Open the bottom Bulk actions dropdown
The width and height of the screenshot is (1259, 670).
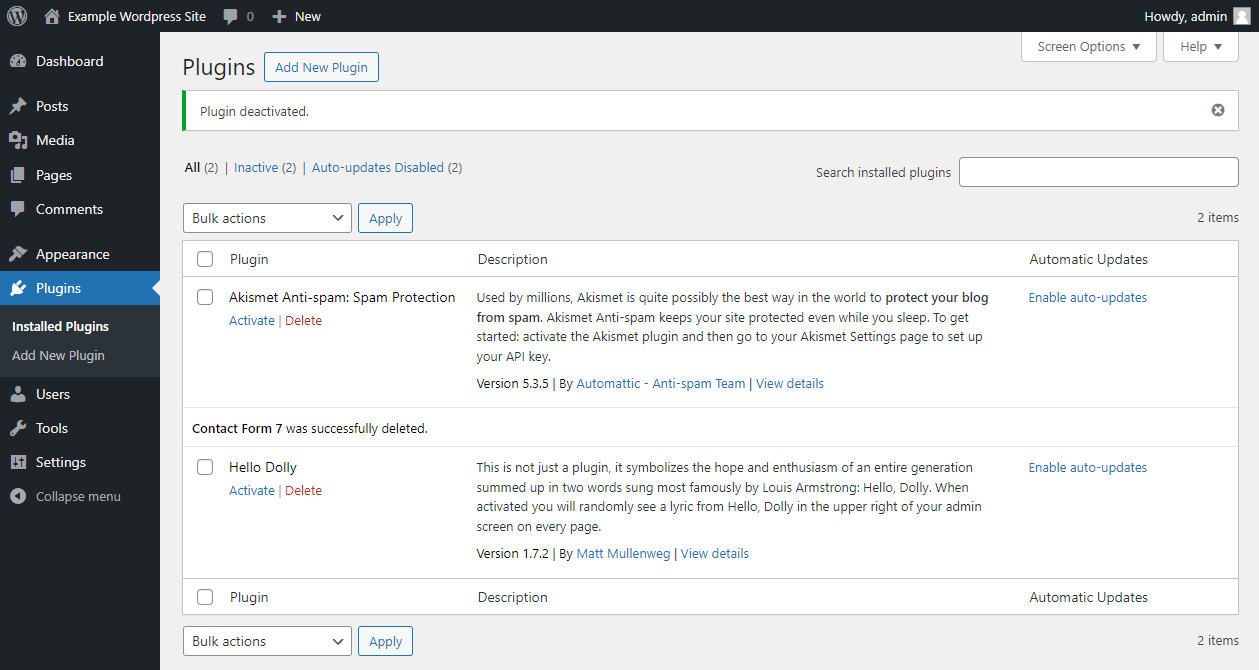[x=267, y=641]
